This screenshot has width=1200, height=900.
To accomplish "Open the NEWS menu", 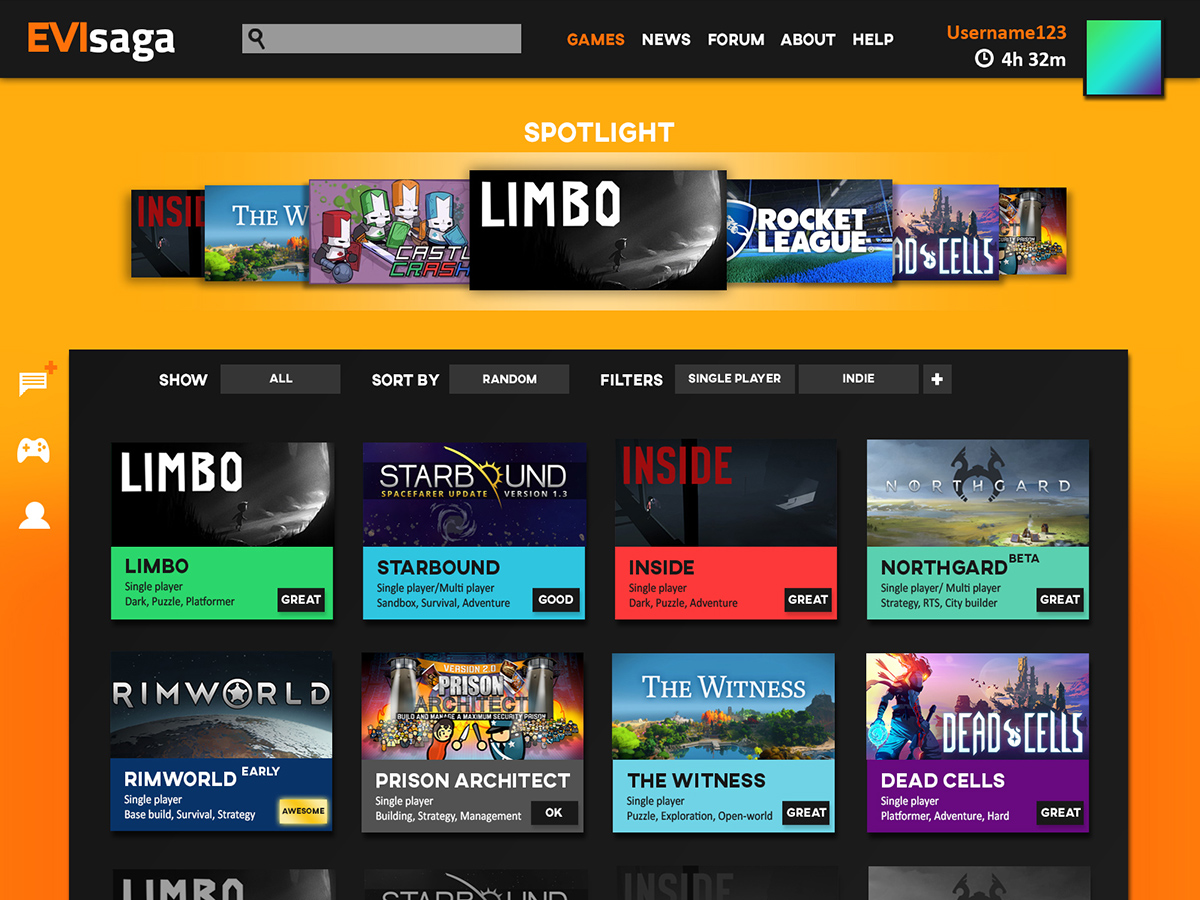I will tap(666, 40).
